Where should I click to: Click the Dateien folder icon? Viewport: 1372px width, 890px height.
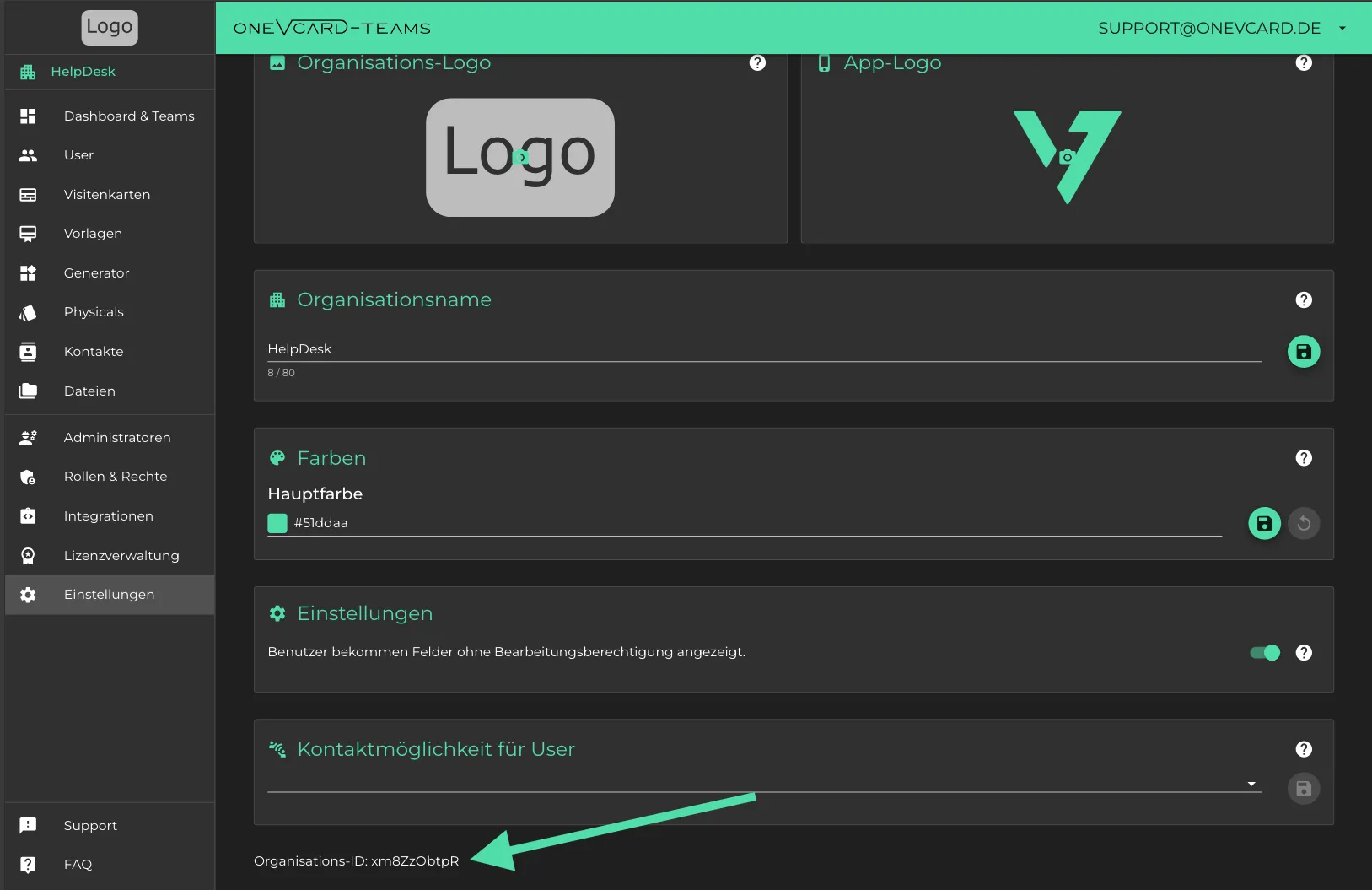28,391
